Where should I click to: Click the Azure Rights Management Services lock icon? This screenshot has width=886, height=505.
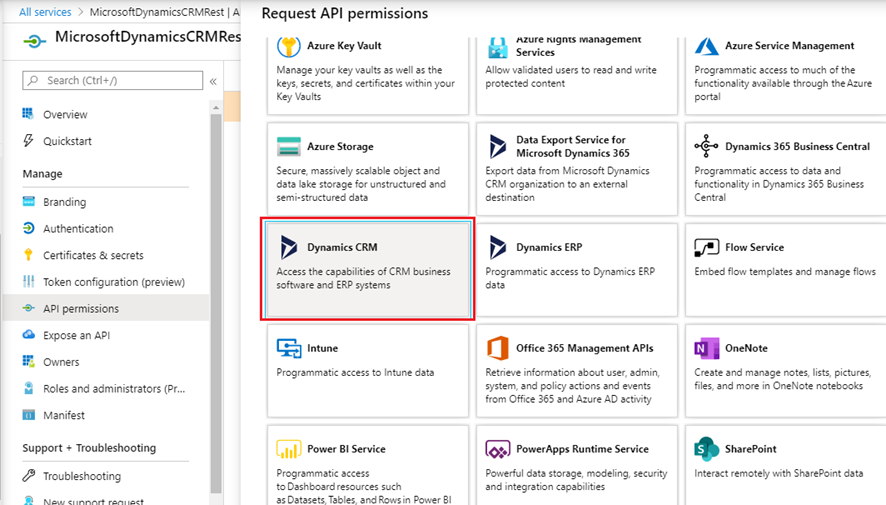498,47
